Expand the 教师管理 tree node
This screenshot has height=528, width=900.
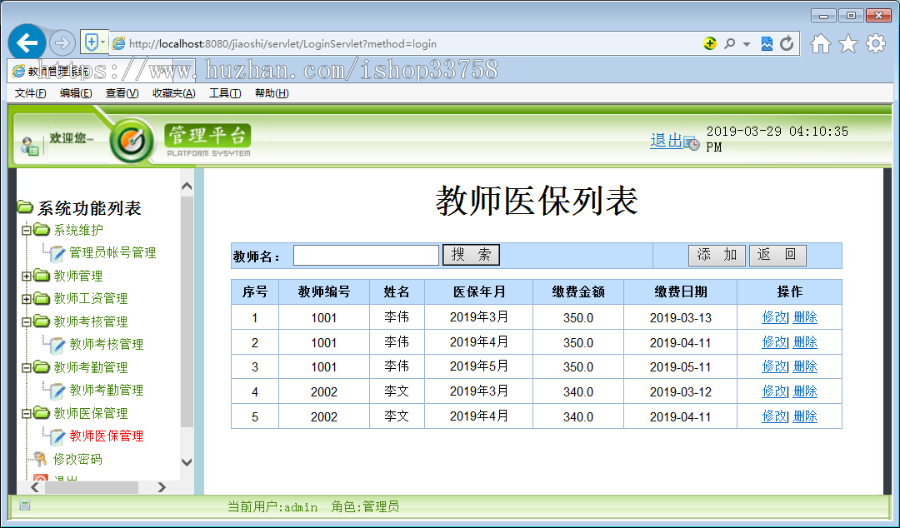click(26, 277)
